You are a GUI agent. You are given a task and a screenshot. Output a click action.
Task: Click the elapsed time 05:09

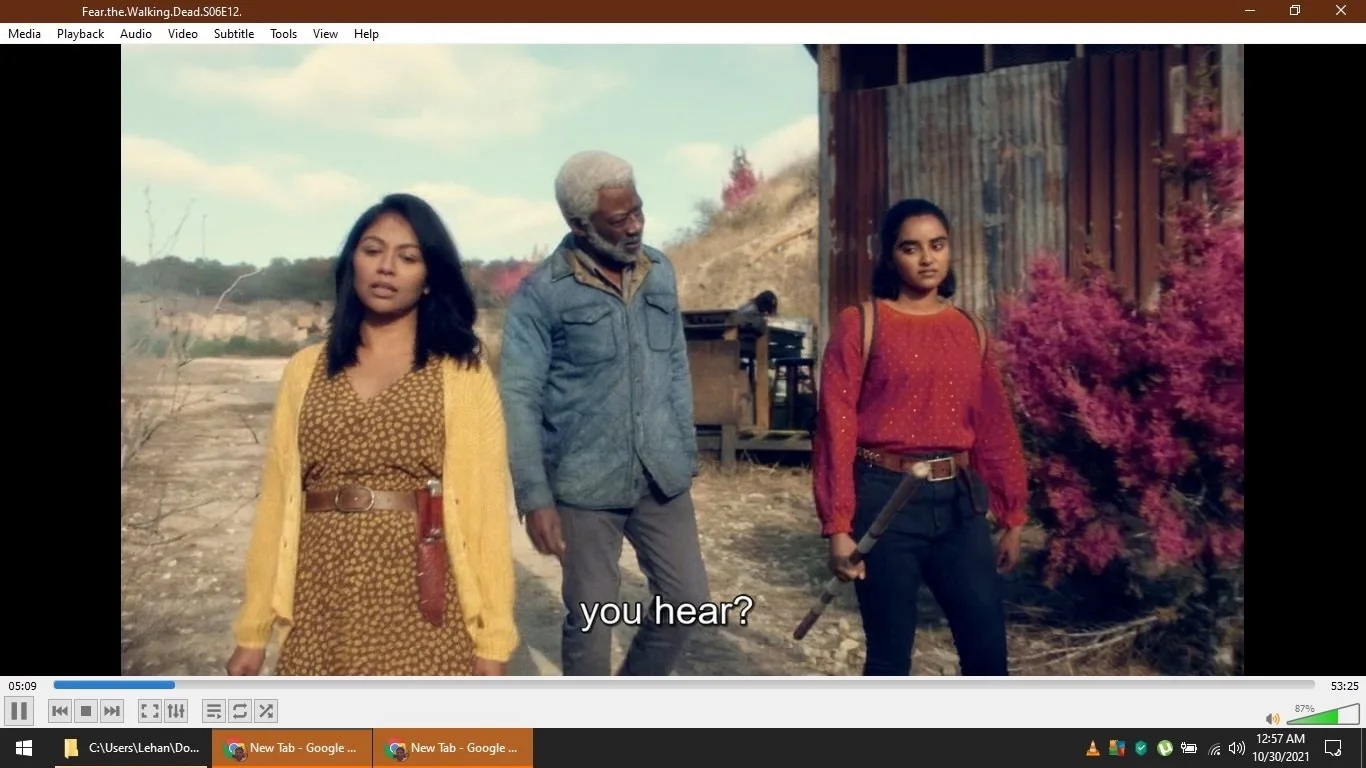click(x=22, y=686)
